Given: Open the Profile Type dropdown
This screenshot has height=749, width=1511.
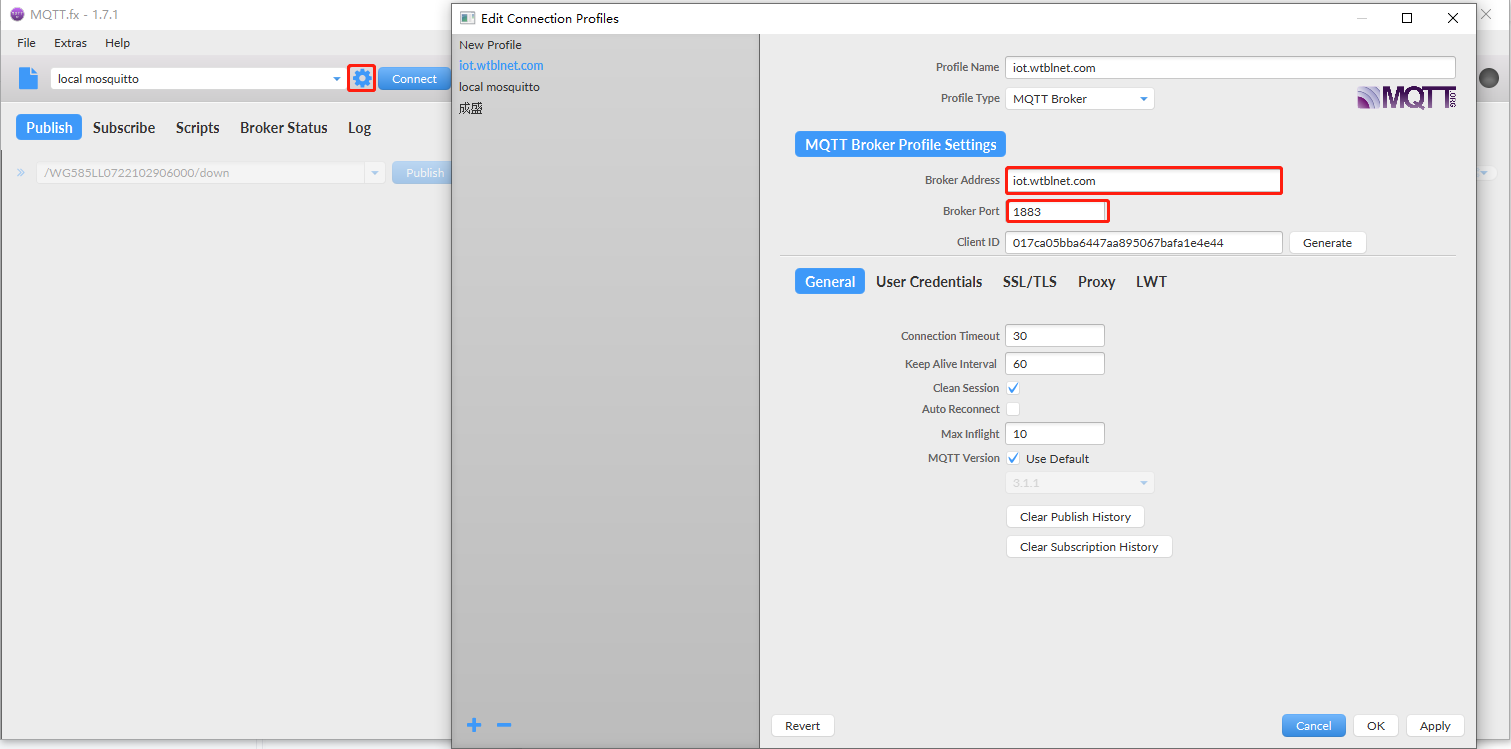Looking at the screenshot, I should pos(1079,99).
